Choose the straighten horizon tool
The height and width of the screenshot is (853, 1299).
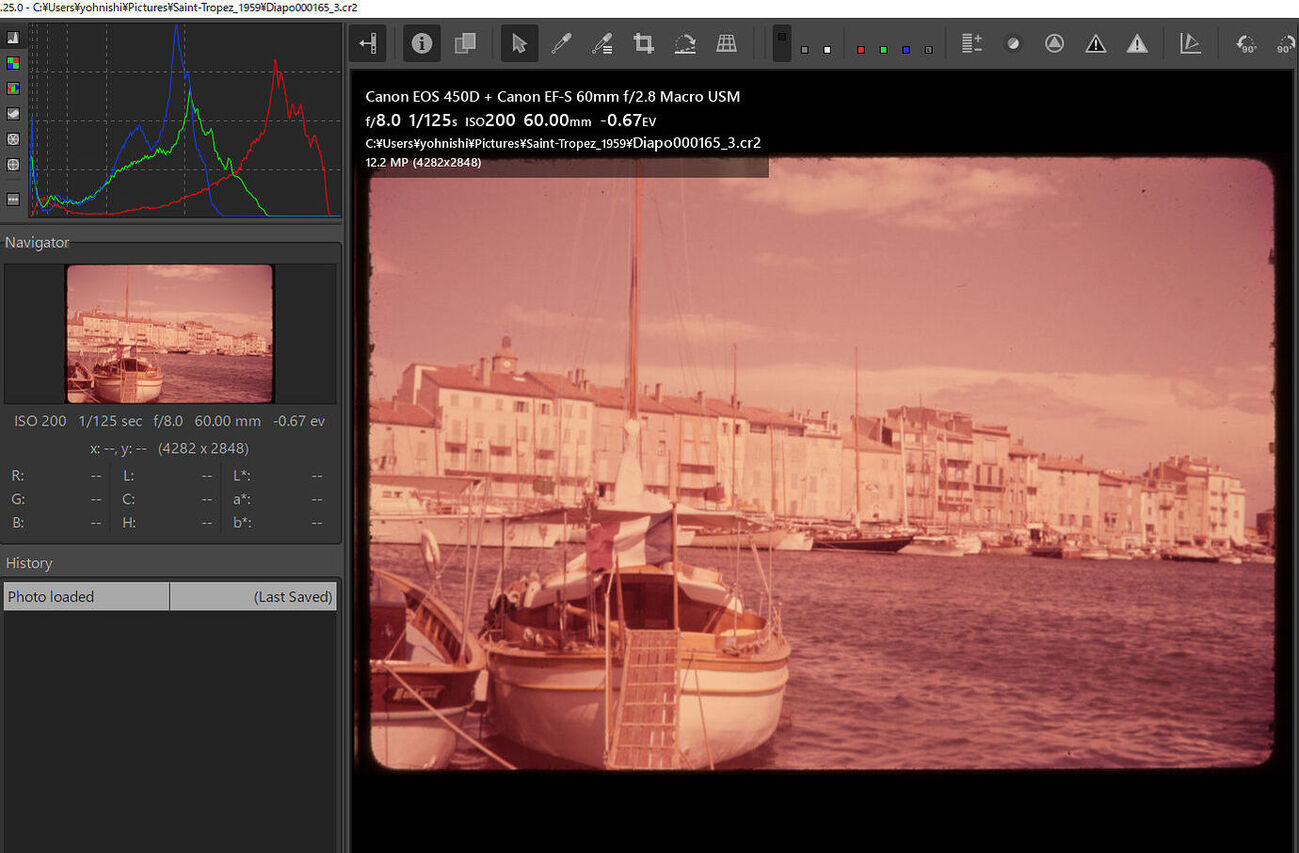[685, 43]
